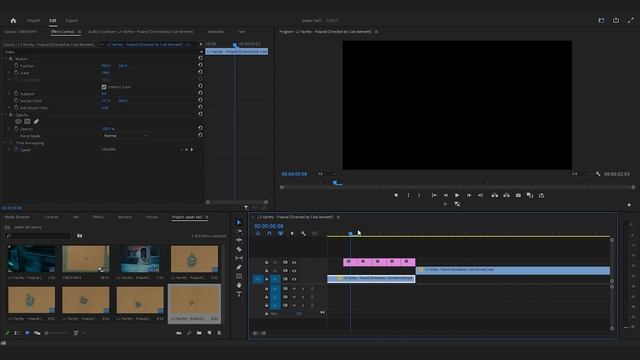Add a marker in the timeline header

[x=292, y=233]
